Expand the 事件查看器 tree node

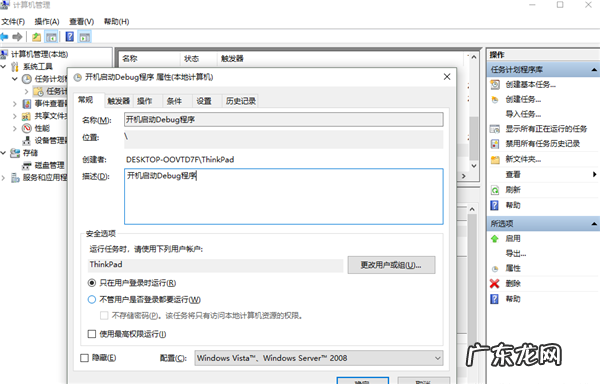pos(15,104)
